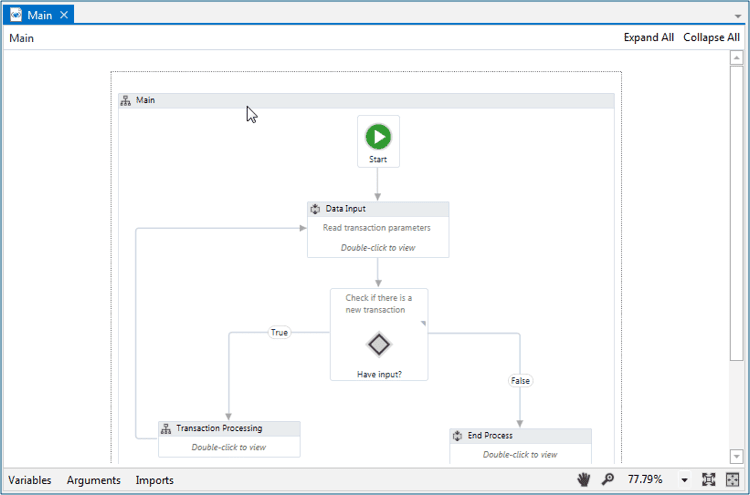Click the Data Input activity icon
The image size is (750, 495).
pyautogui.click(x=315, y=209)
